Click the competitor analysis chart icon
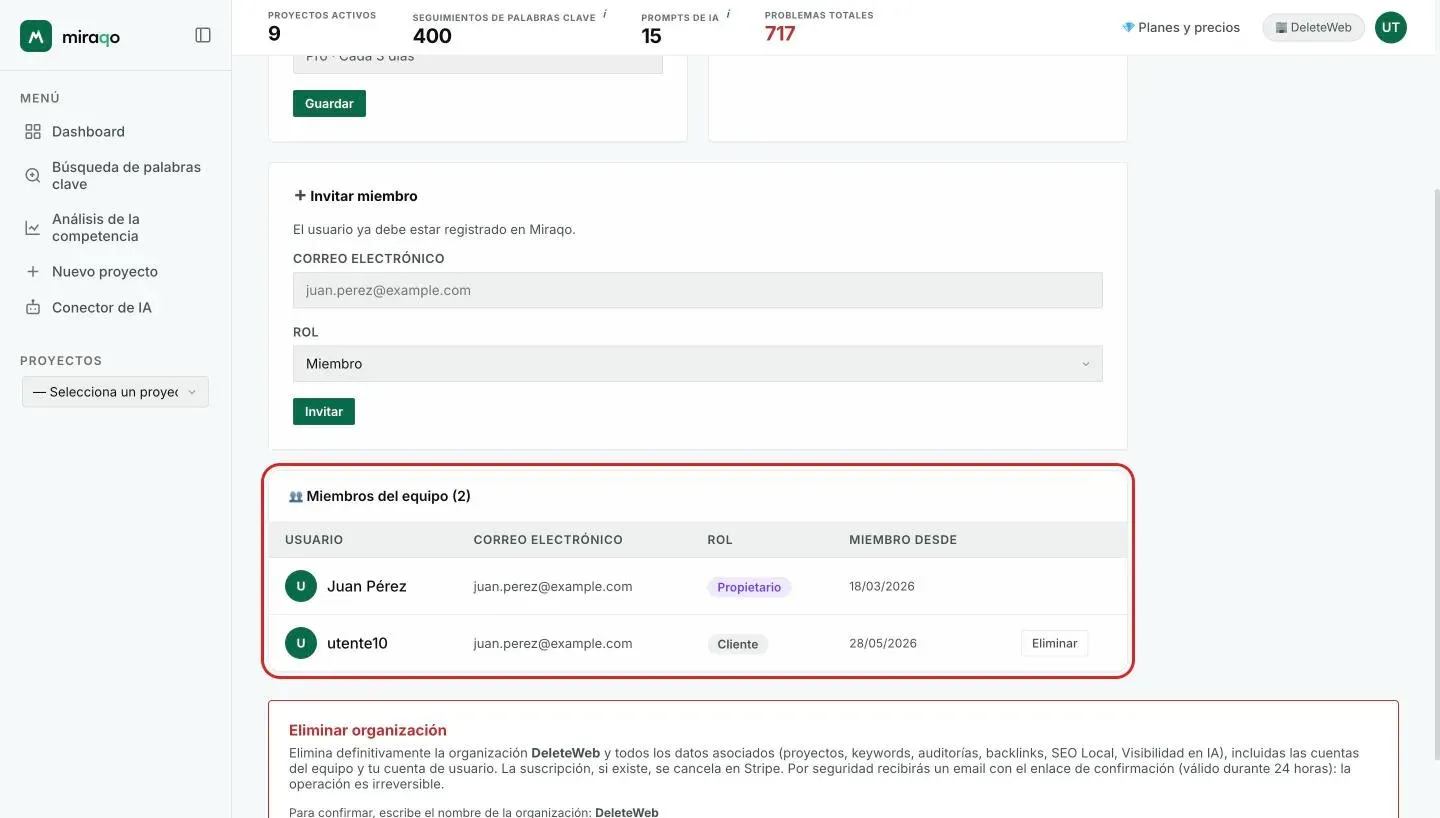This screenshot has width=1440, height=818. 33,227
